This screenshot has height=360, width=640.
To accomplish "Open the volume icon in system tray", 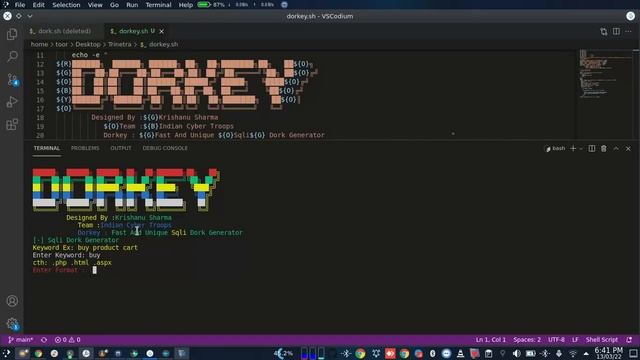I will coord(516,353).
